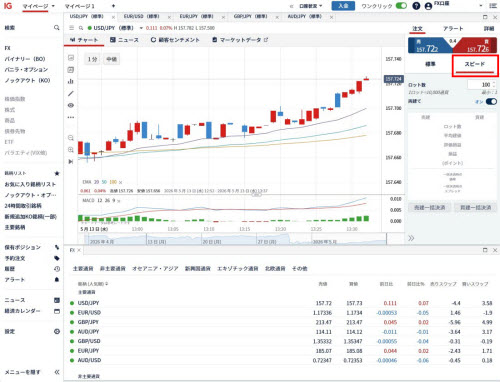Click the calendar icon beside 経済カレンダー
500x382 pixels.
coord(57,311)
